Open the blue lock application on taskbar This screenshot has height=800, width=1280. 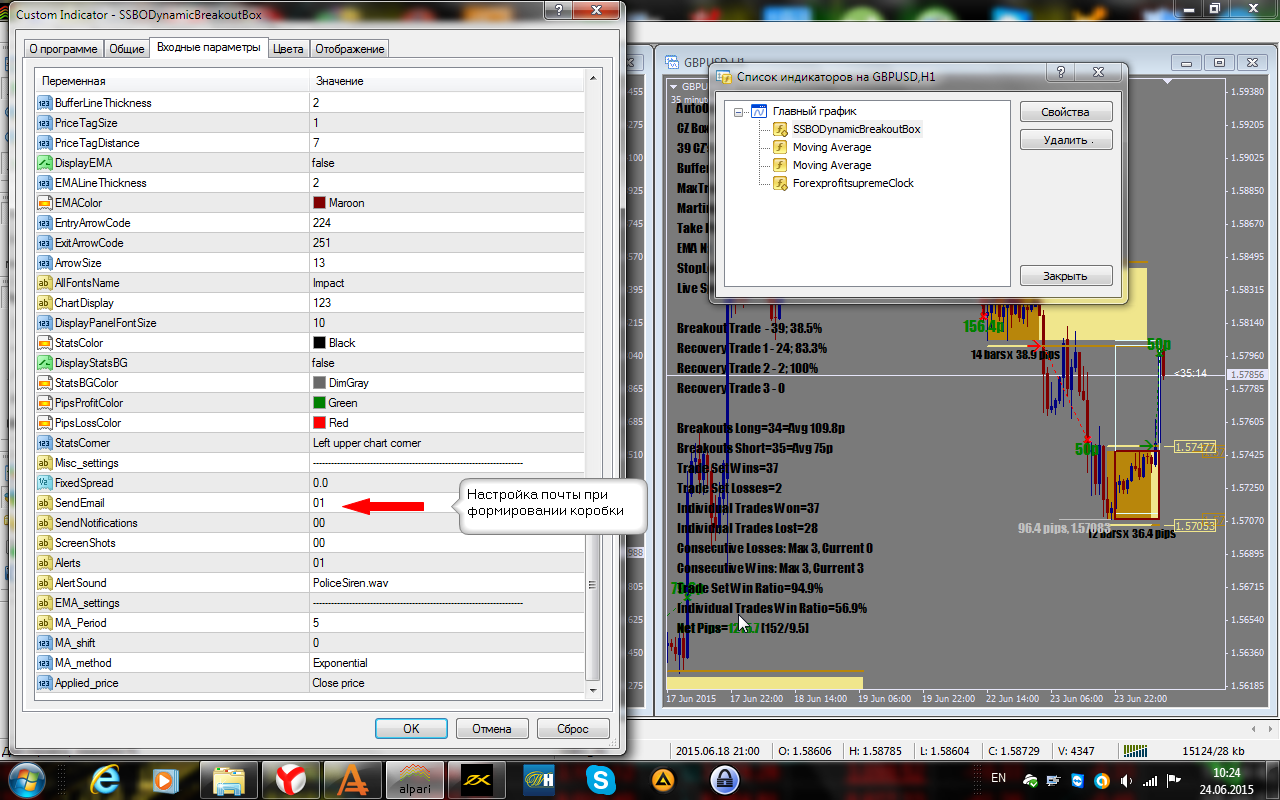[724, 779]
